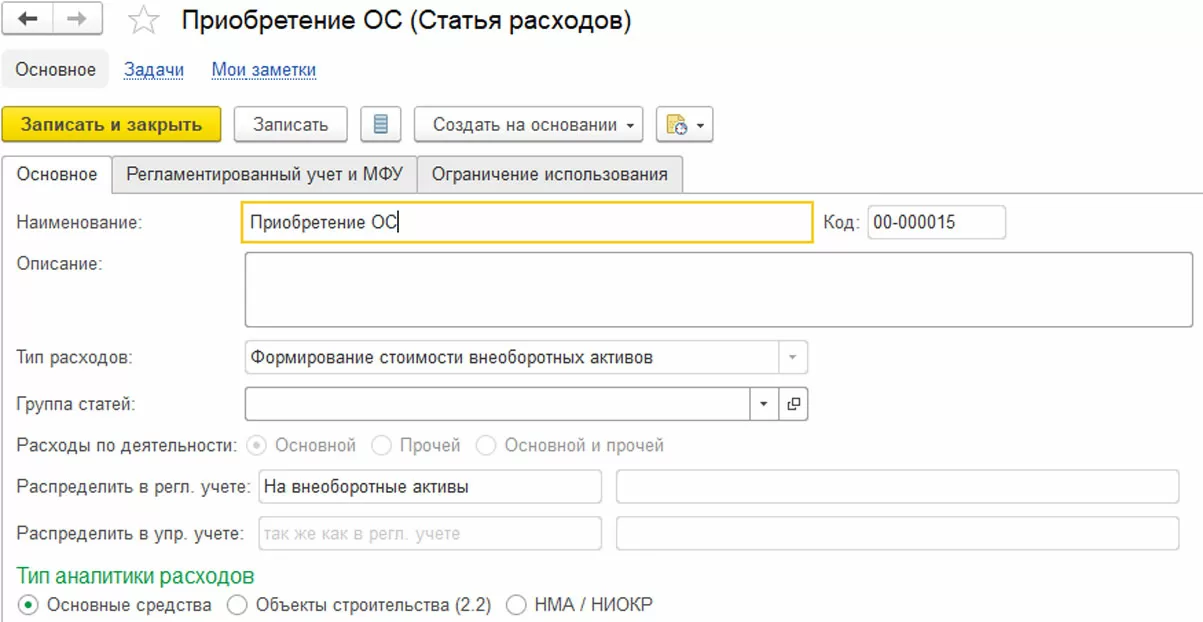Switch to Основное navigation section
Screen dimensions: 1203x622
click(x=56, y=70)
